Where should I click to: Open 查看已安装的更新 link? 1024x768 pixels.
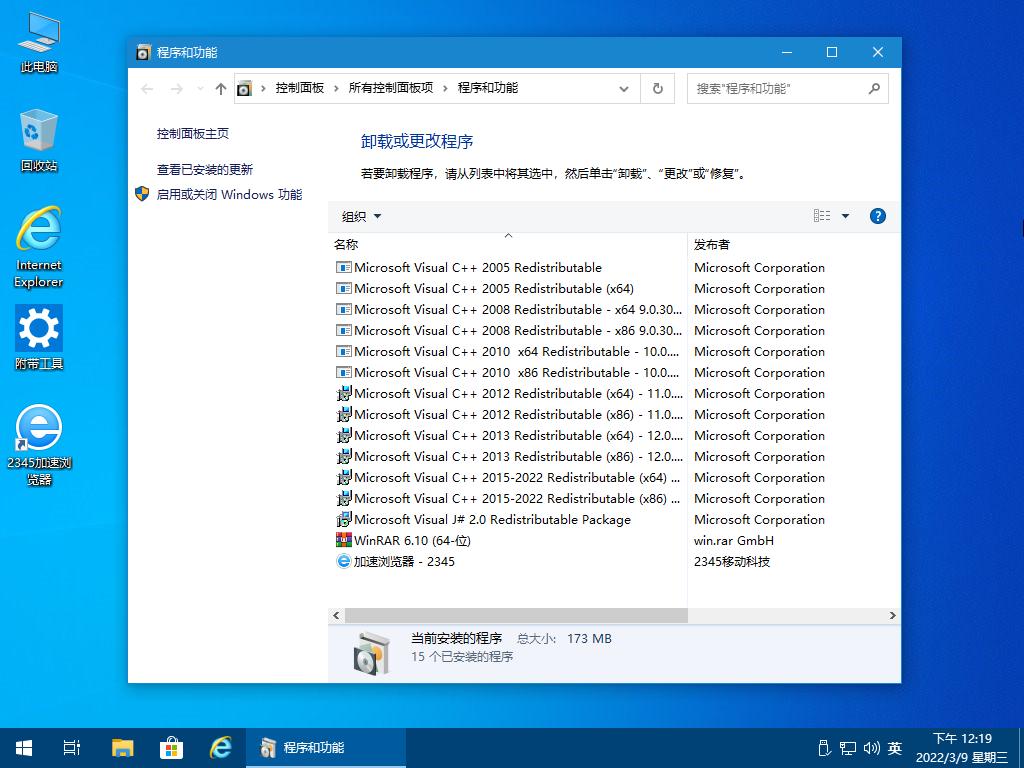coord(204,170)
